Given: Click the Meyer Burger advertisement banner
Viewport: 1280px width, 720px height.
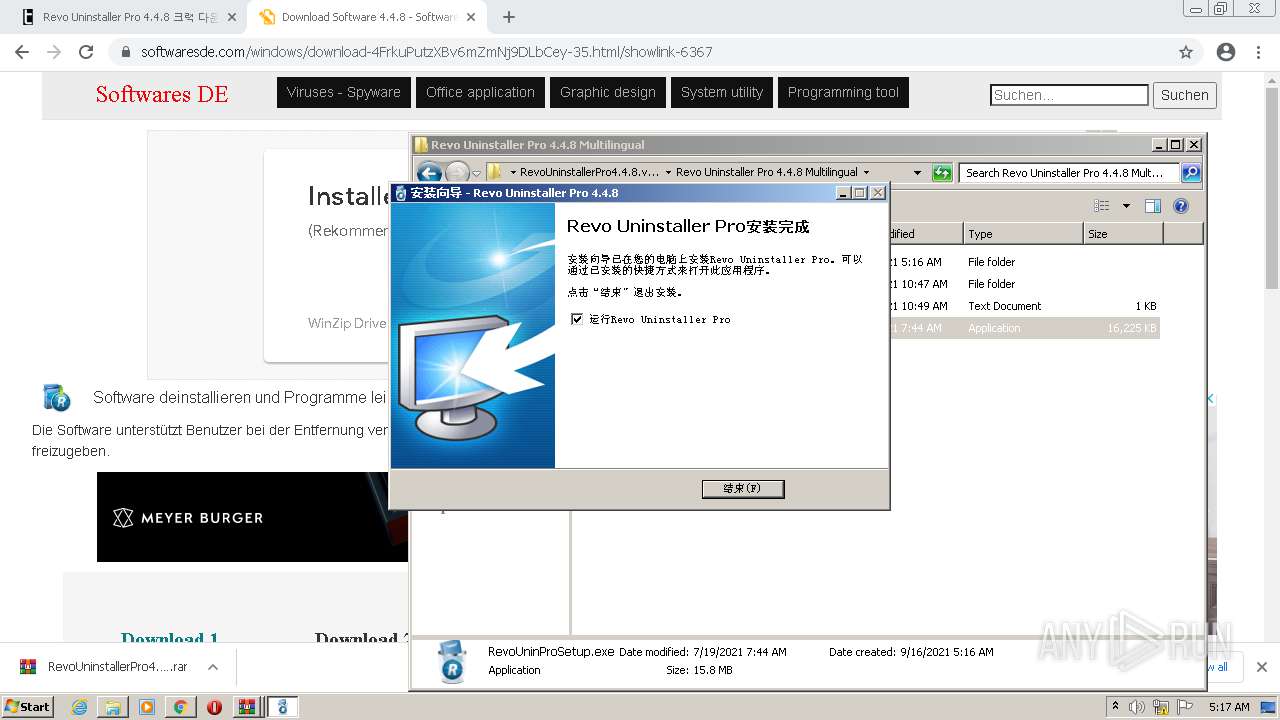Looking at the screenshot, I should pyautogui.click(x=252, y=517).
